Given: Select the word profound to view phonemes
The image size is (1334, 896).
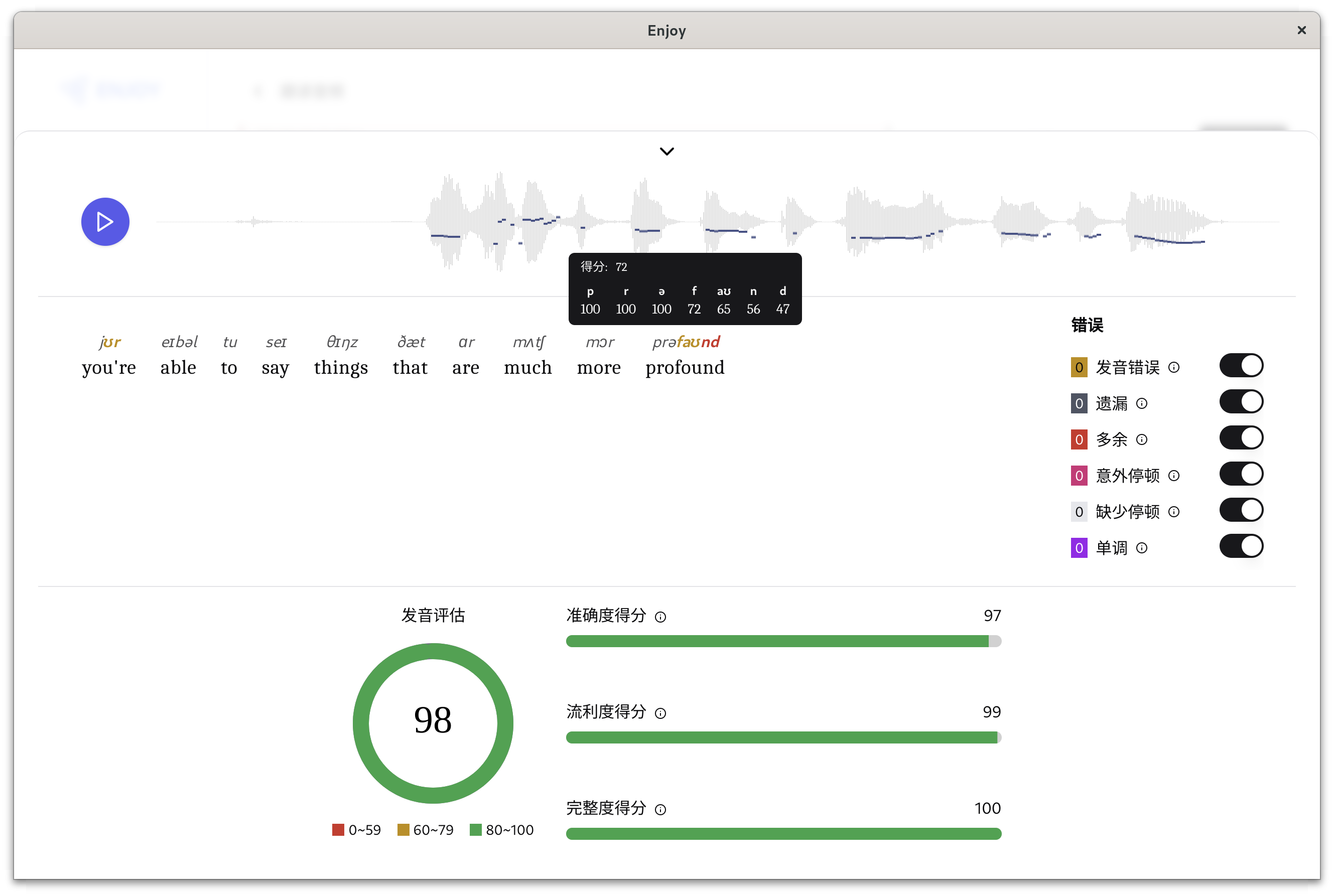Looking at the screenshot, I should pos(685,367).
